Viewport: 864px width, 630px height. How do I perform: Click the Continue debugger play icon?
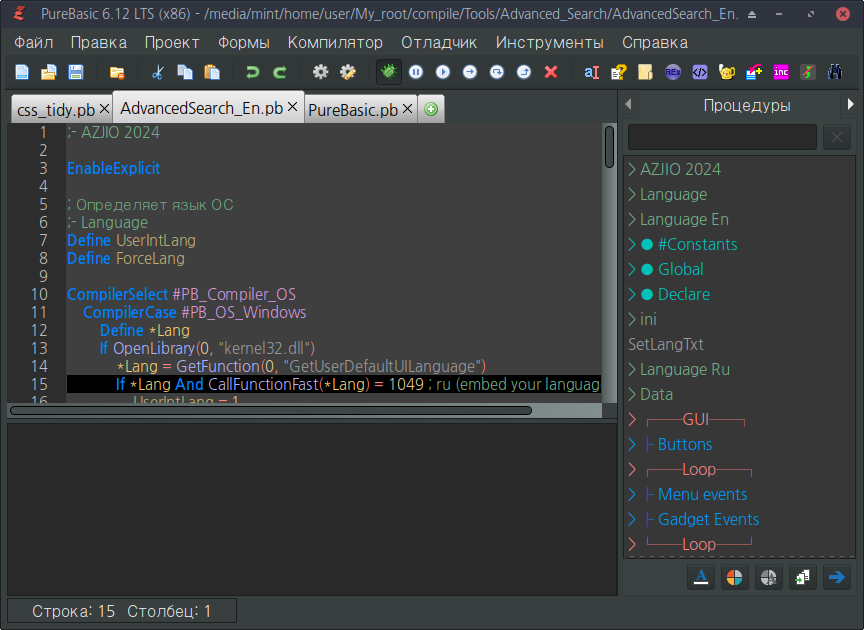[443, 72]
